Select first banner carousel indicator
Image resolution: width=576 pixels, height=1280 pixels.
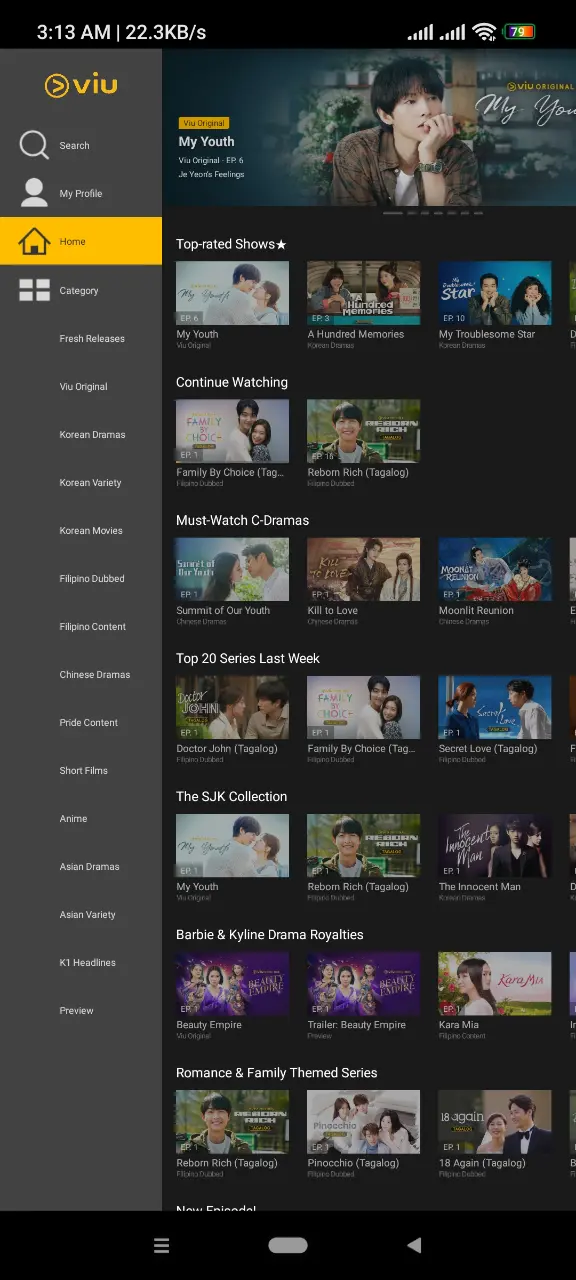tap(393, 213)
